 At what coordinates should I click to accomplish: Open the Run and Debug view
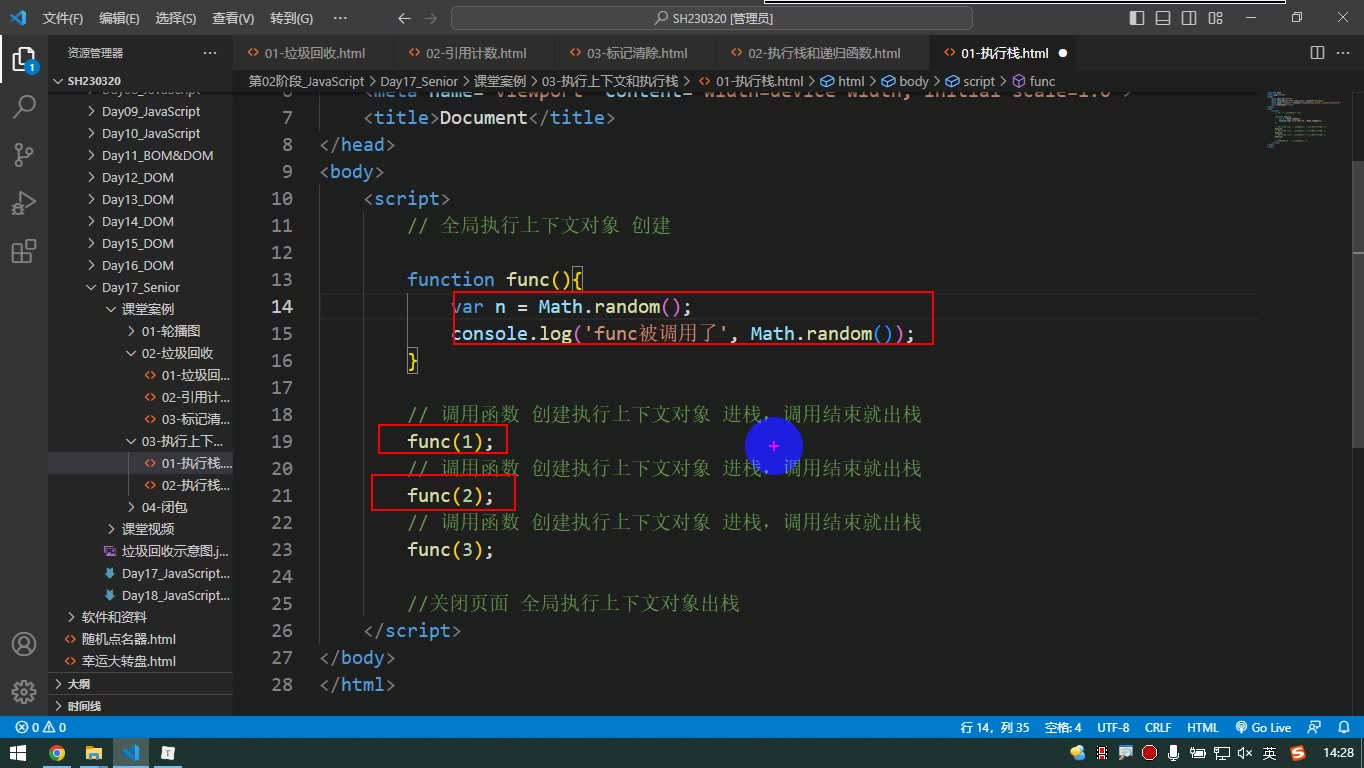click(24, 203)
